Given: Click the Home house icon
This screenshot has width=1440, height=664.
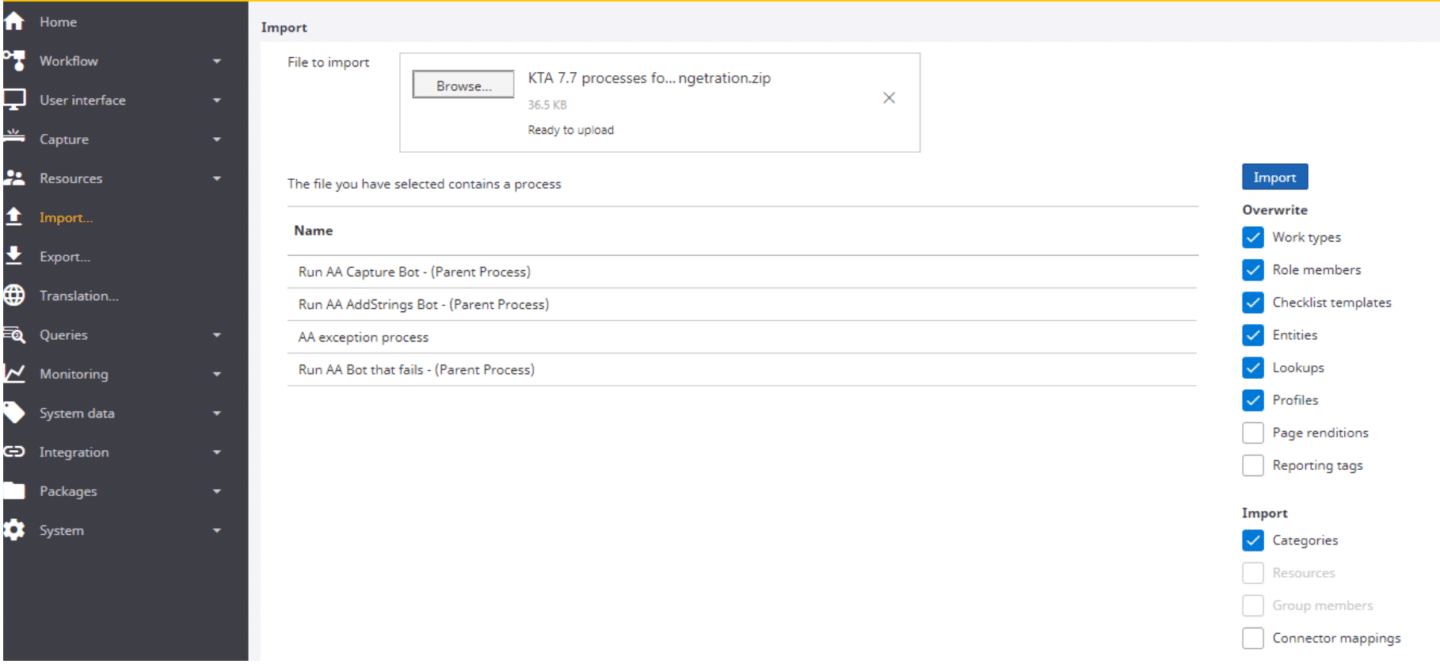Looking at the screenshot, I should click(x=14, y=21).
